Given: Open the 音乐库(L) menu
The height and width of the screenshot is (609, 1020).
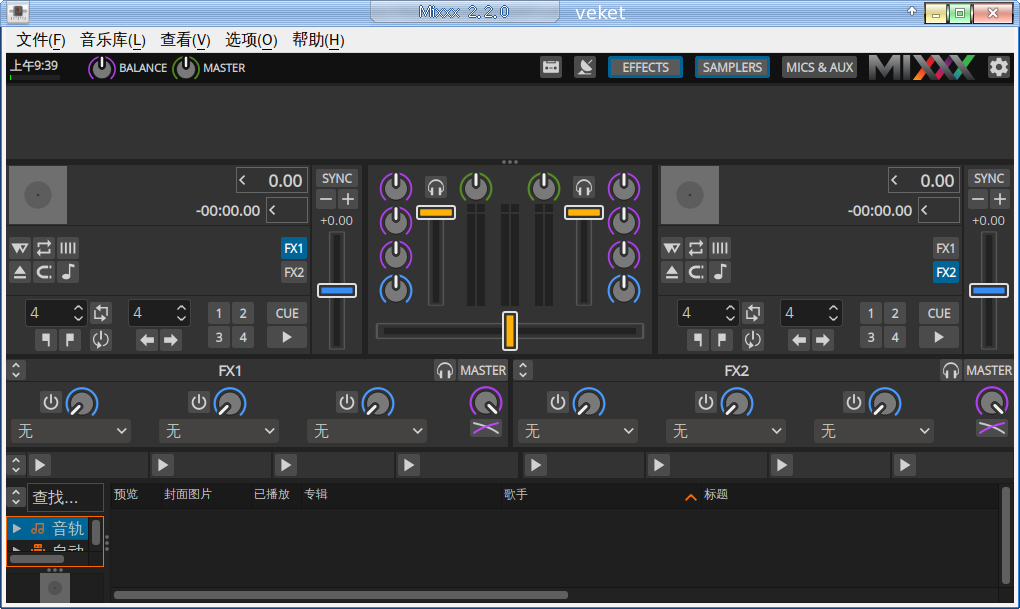Looking at the screenshot, I should click(113, 40).
